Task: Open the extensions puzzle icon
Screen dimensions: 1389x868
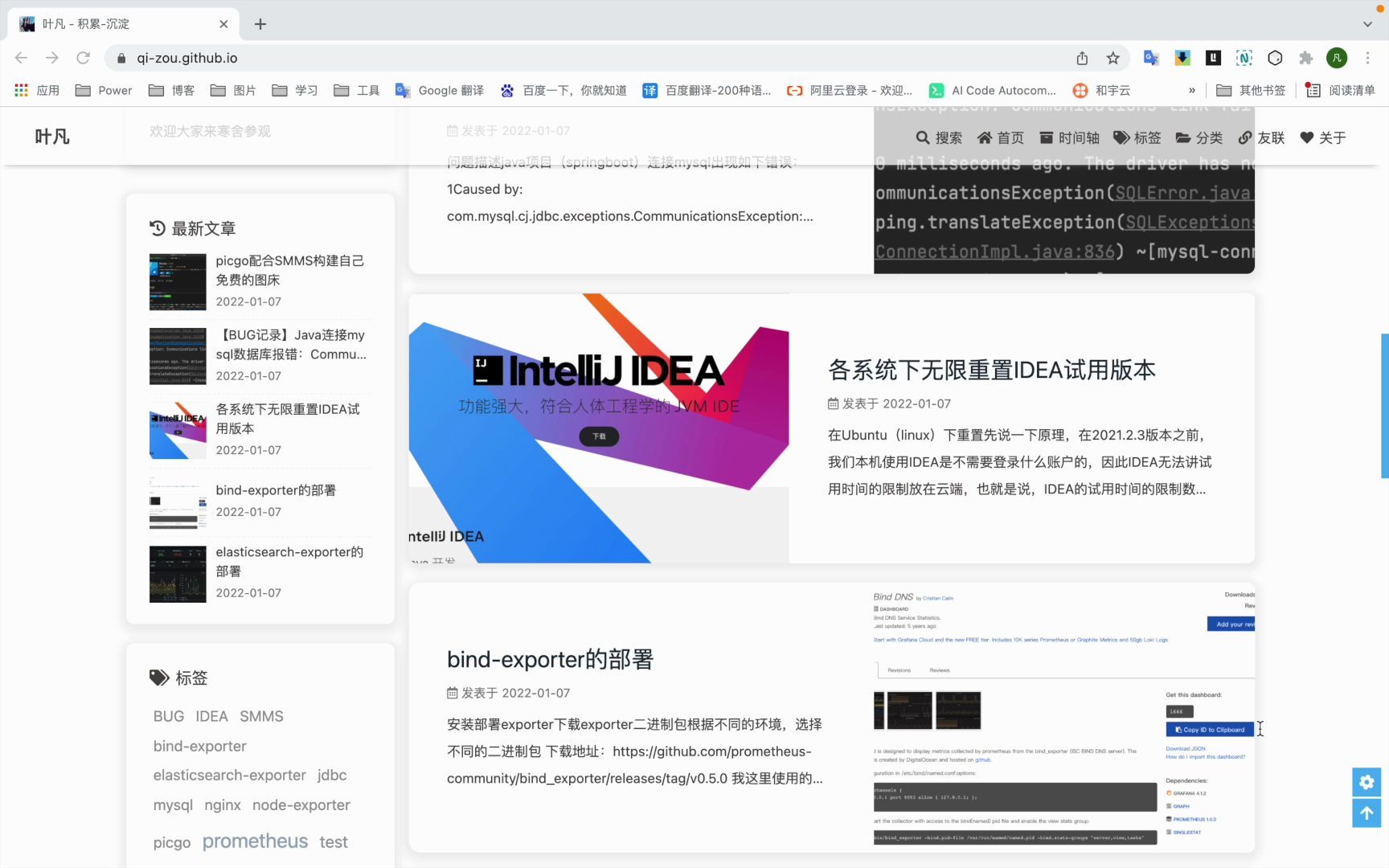Action: point(1305,58)
